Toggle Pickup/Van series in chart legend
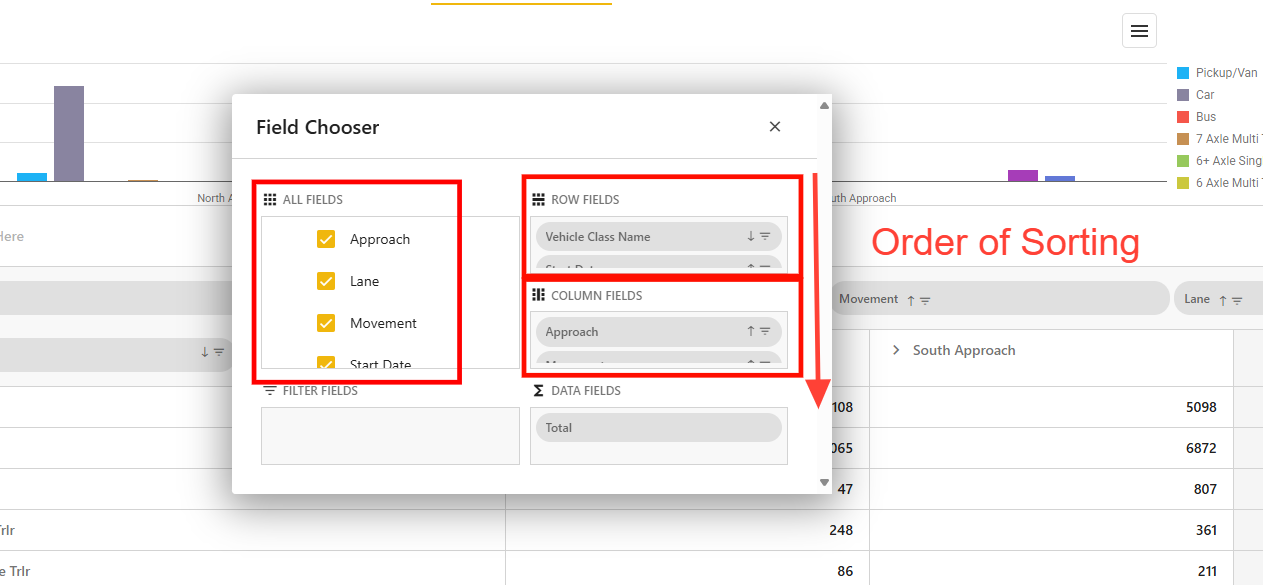1263x585 pixels. click(x=1218, y=73)
